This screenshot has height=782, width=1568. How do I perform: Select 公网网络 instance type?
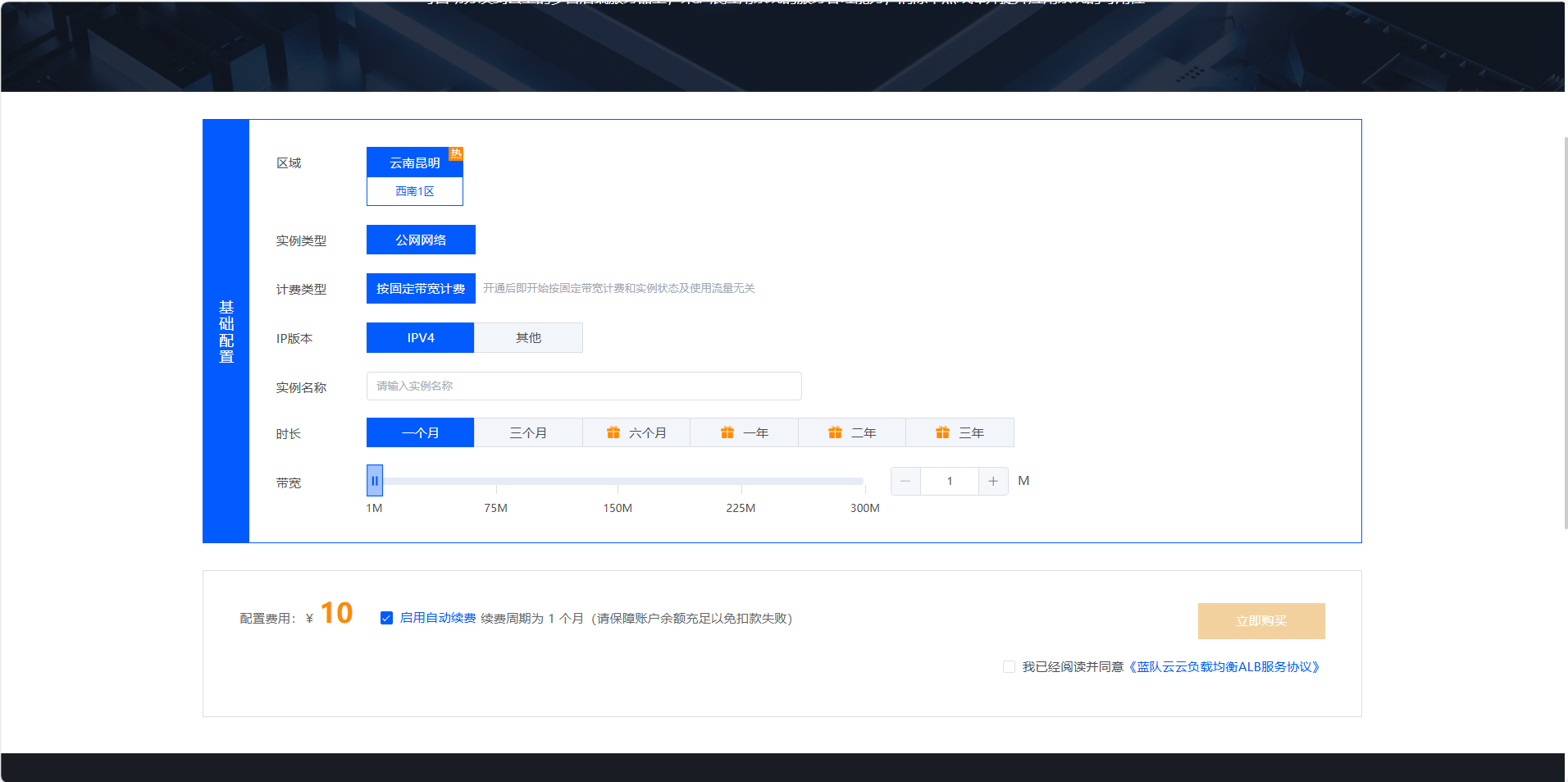(x=421, y=240)
